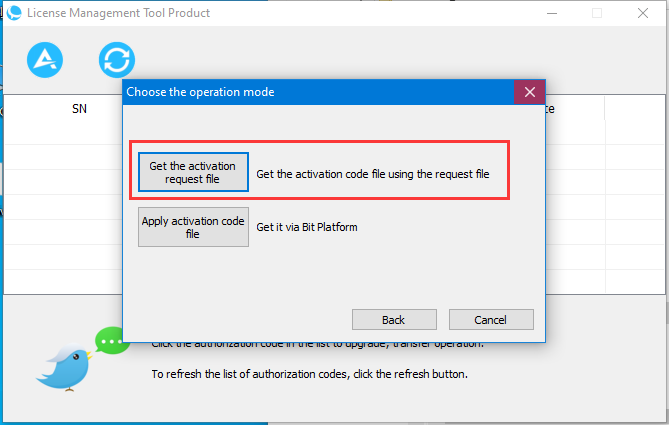Screen dimensions: 669x425
Task: Click the Get it via Bit Platform label
Action: (x=307, y=227)
